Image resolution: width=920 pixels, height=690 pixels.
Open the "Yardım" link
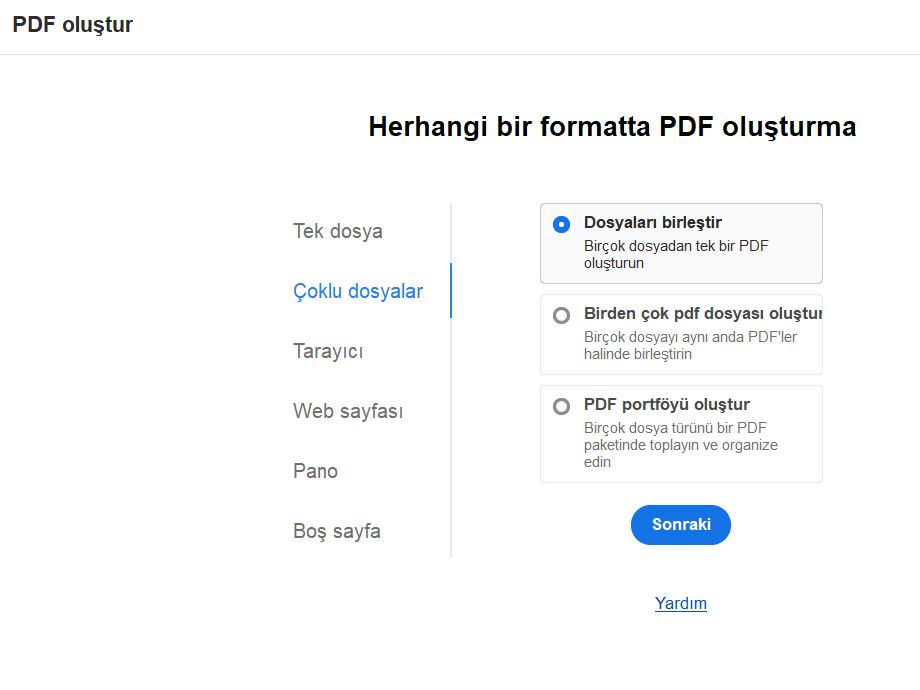coord(681,603)
